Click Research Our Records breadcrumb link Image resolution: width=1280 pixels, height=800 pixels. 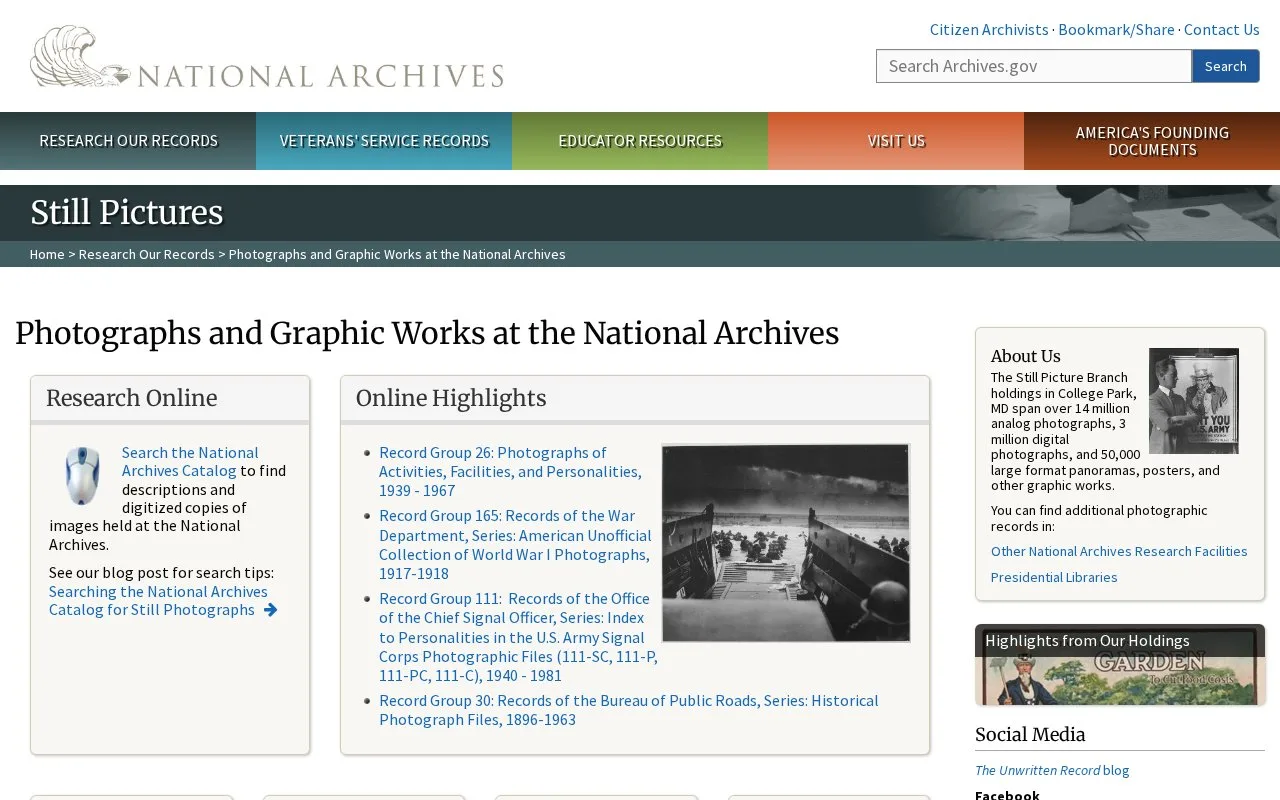(x=147, y=254)
